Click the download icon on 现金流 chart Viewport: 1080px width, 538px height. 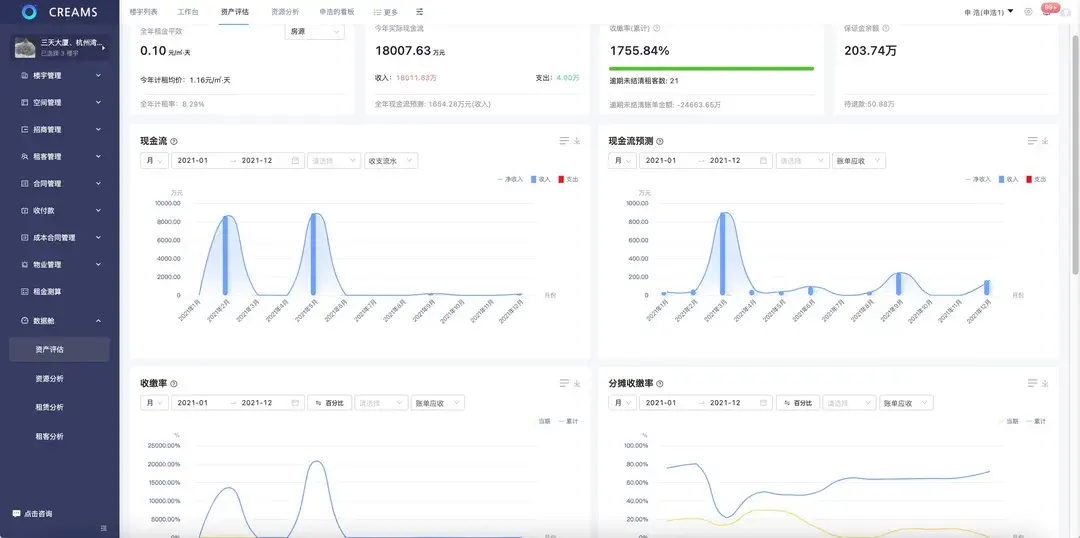(x=577, y=141)
